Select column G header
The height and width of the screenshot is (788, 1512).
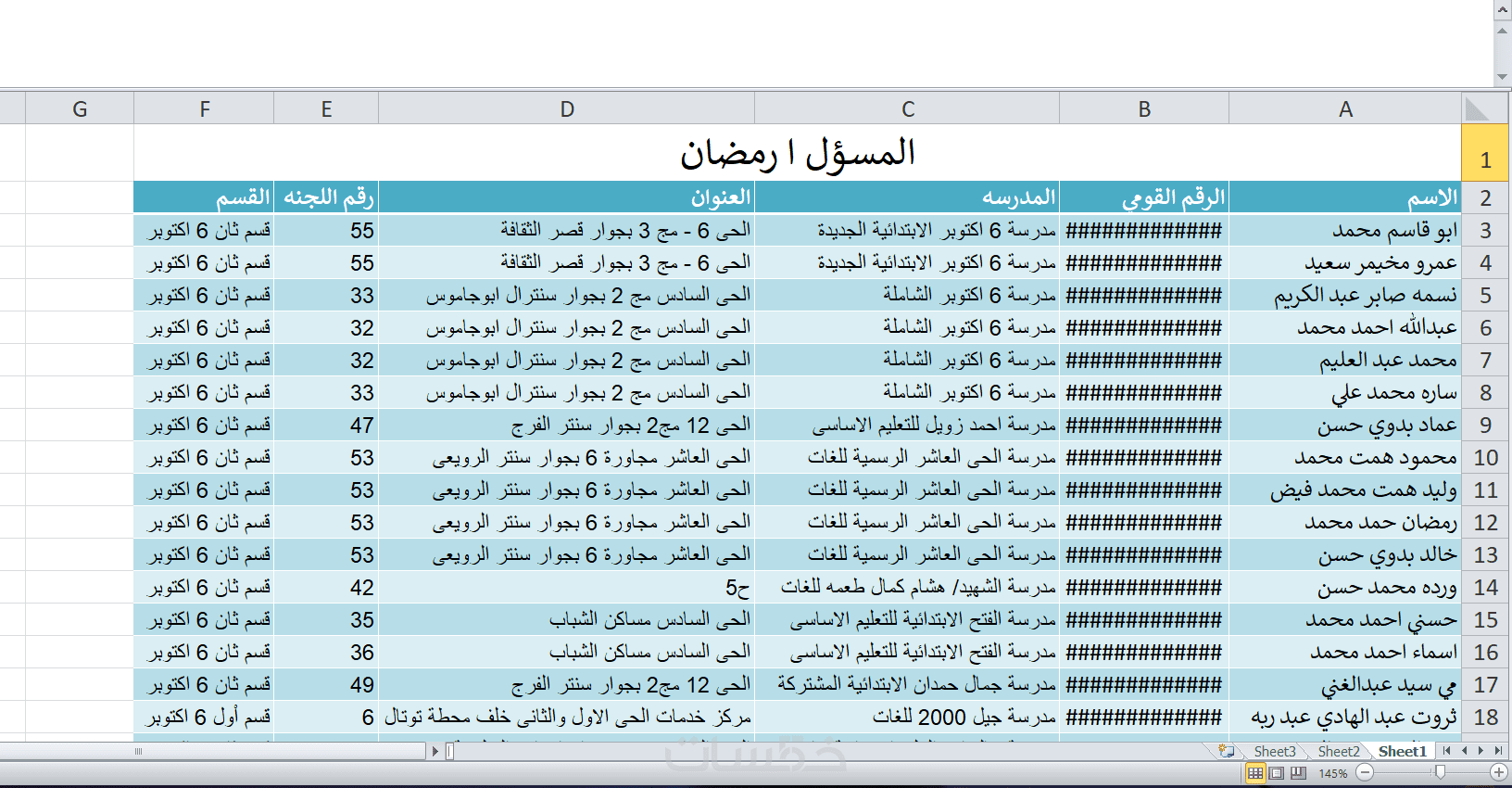(80, 108)
